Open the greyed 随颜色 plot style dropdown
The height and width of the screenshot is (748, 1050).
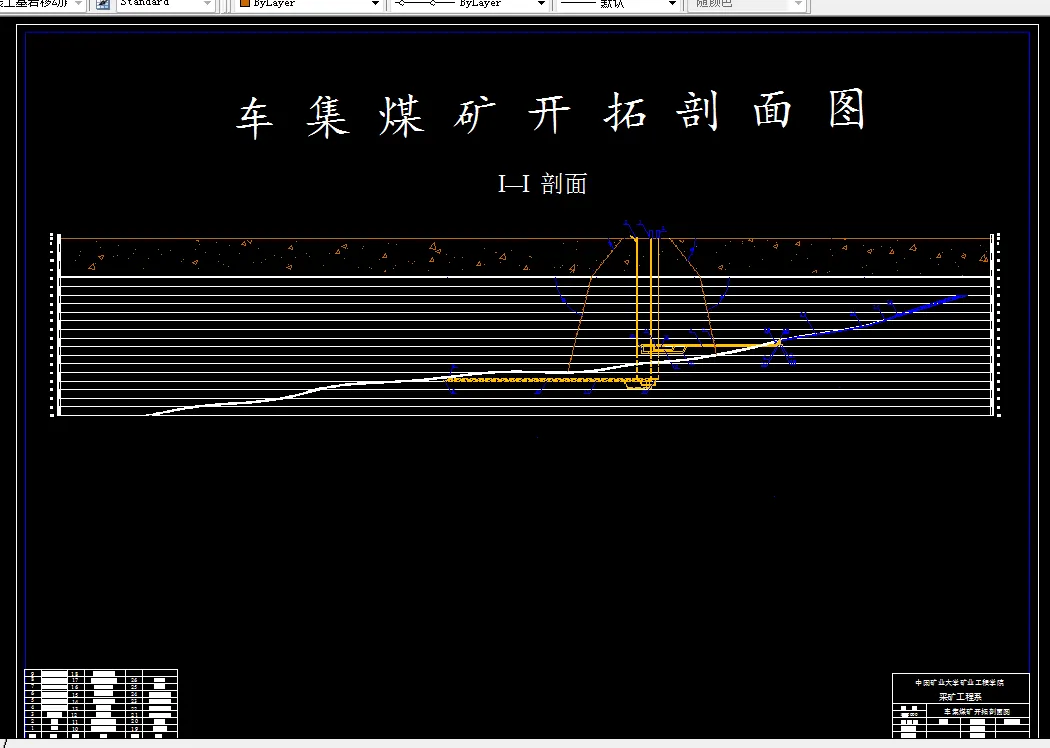coord(798,4)
